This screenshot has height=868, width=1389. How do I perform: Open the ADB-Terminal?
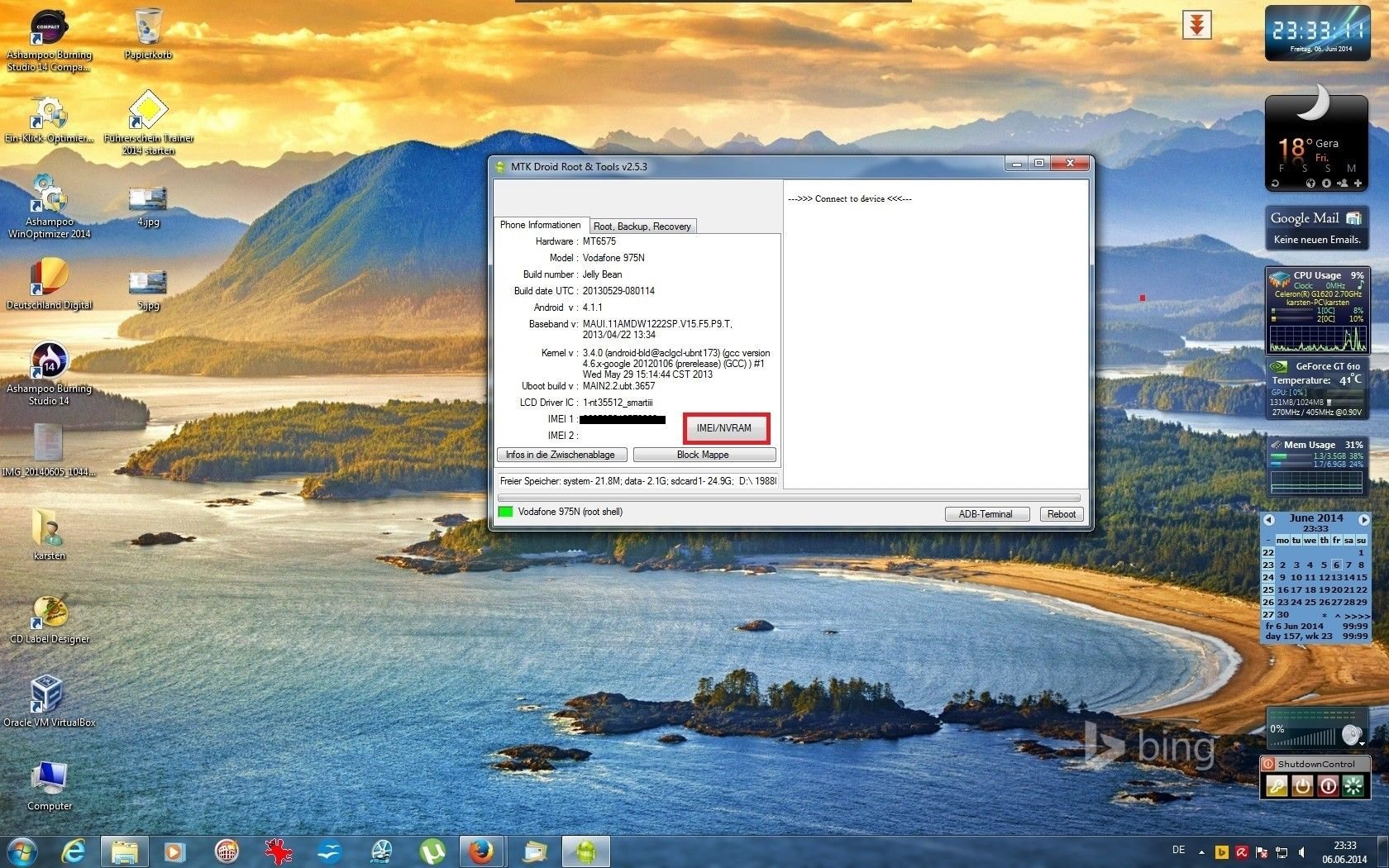pos(986,514)
